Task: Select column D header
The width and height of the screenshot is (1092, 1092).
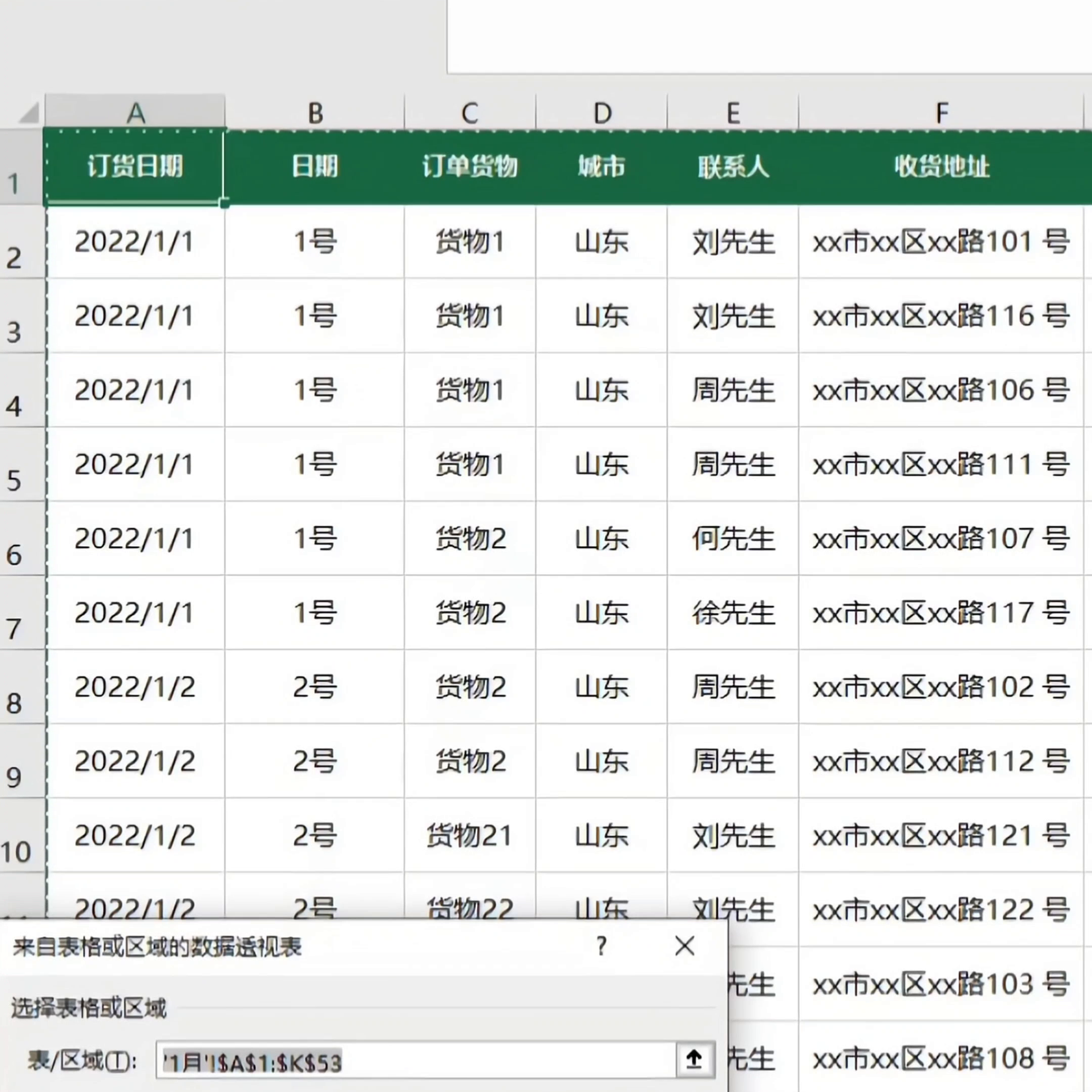Action: tap(602, 112)
